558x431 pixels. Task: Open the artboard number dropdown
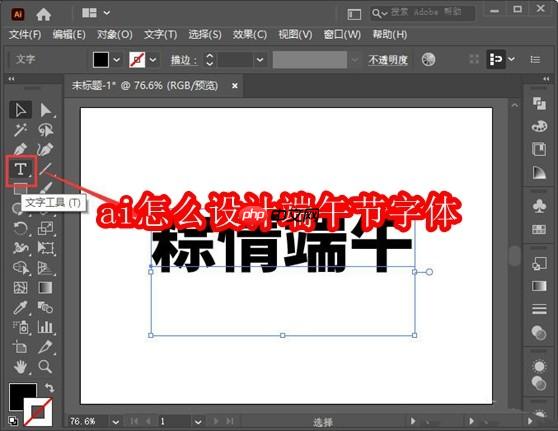pyautogui.click(x=198, y=422)
